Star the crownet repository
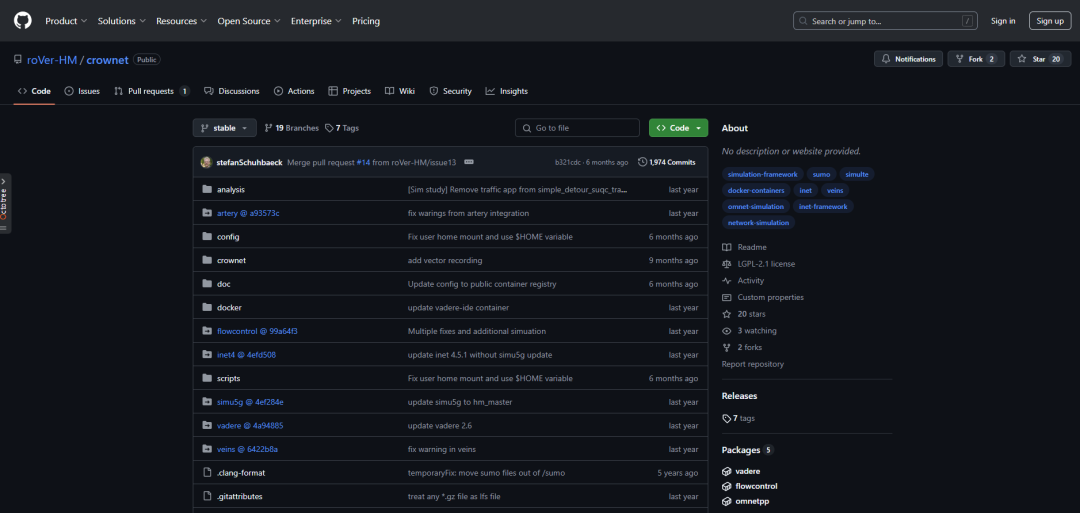Viewport: 1080px width, 513px height. pos(1040,59)
